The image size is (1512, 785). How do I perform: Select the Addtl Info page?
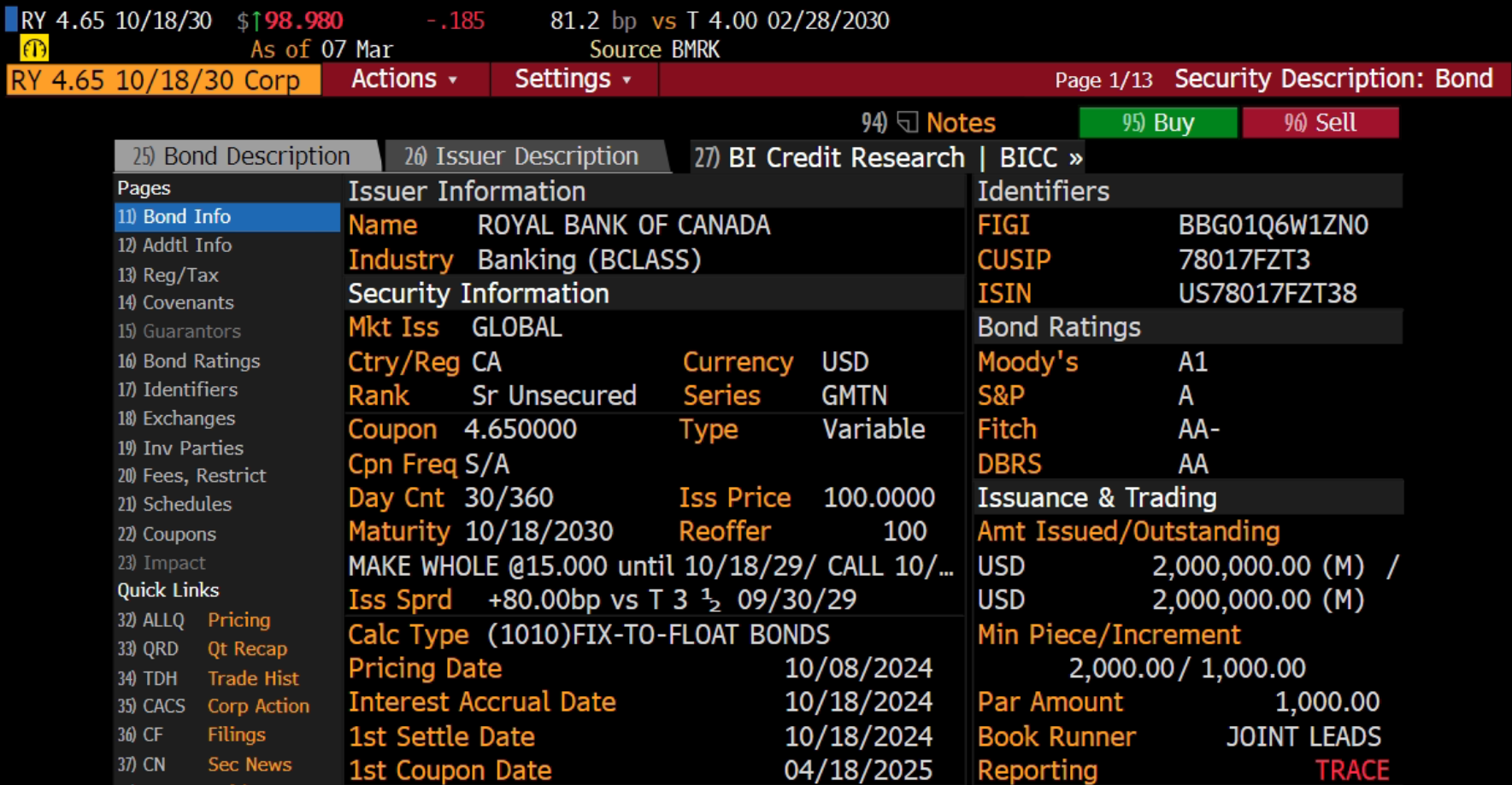click(x=174, y=245)
